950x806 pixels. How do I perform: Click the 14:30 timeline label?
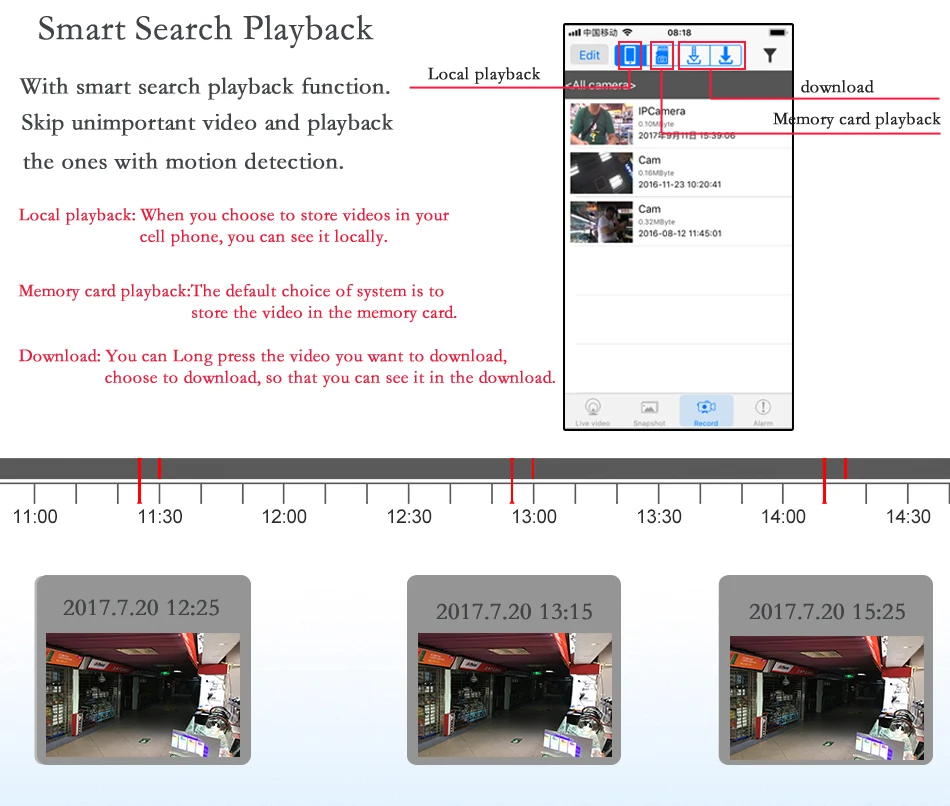[x=908, y=517]
